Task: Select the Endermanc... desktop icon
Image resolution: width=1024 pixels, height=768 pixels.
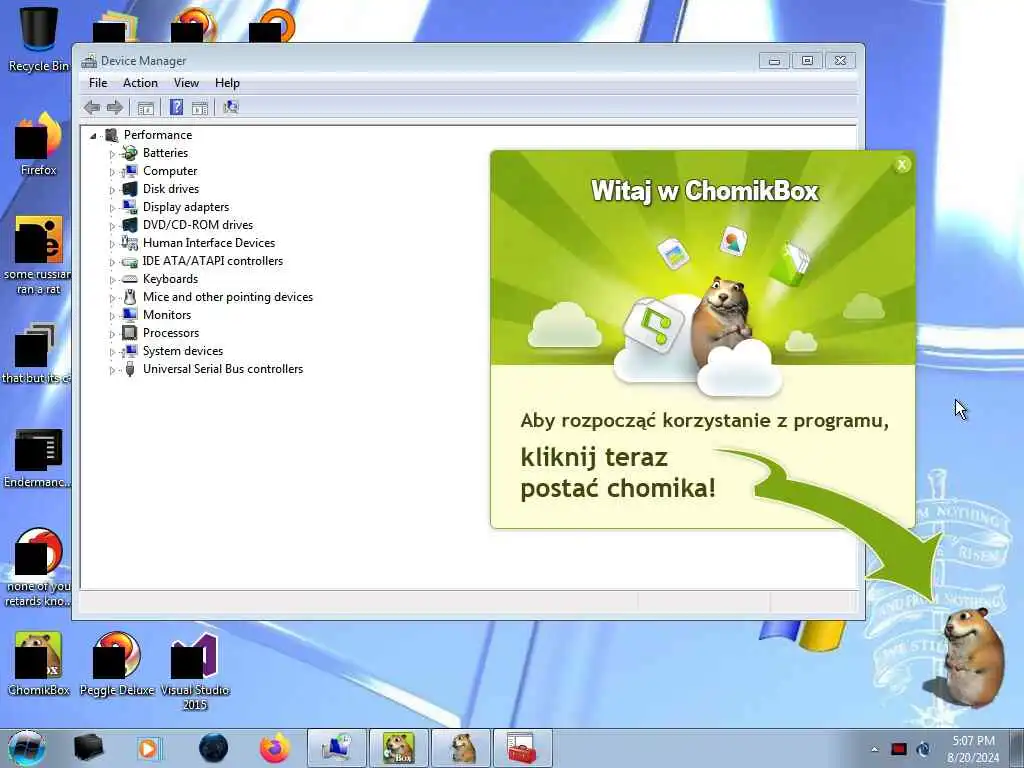Action: (x=38, y=458)
